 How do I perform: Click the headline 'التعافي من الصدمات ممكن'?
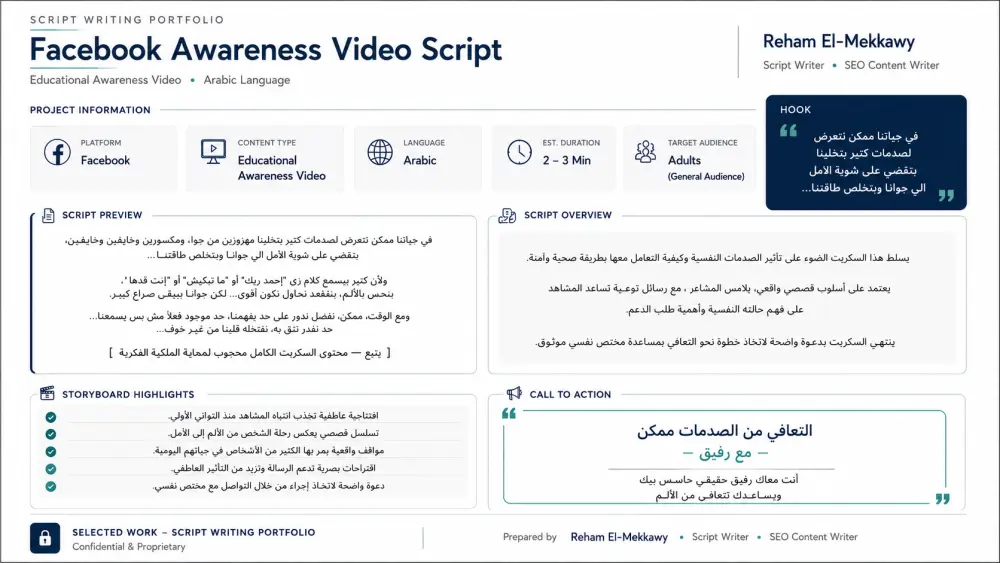pyautogui.click(x=724, y=431)
